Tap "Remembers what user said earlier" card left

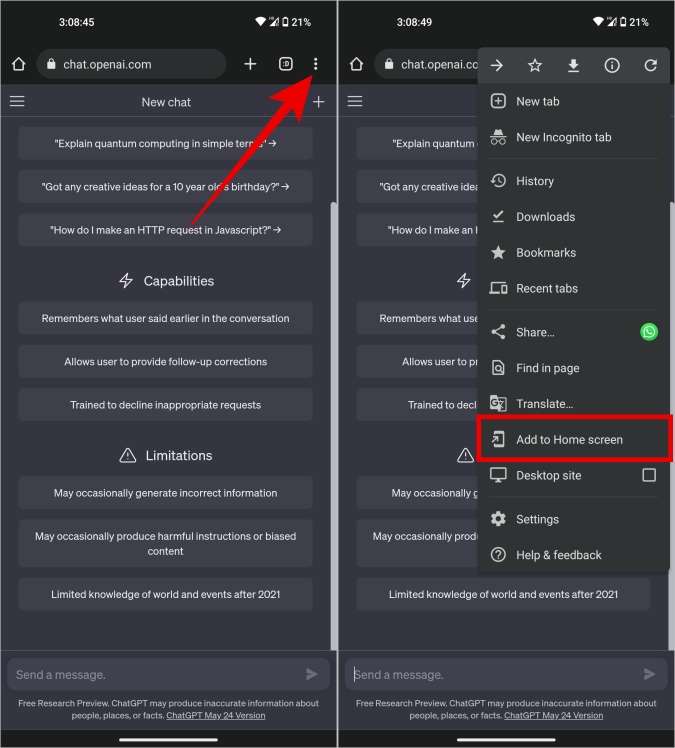click(166, 318)
